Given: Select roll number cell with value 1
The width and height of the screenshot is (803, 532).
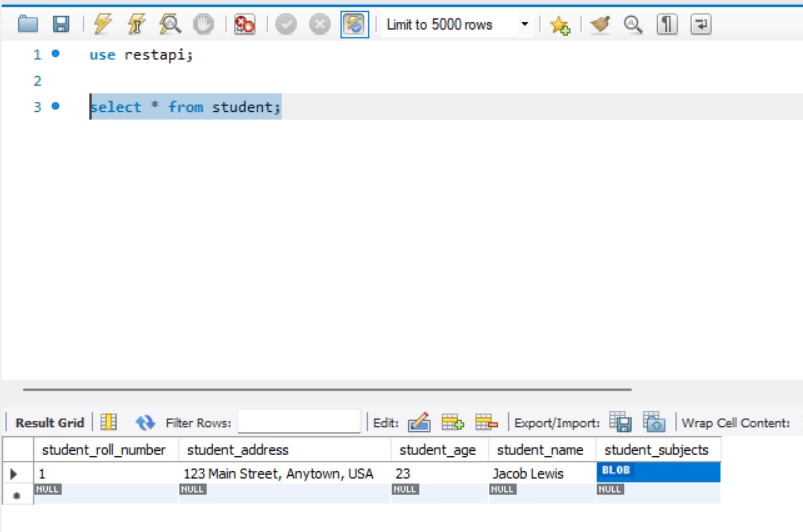Looking at the screenshot, I should 106,473.
